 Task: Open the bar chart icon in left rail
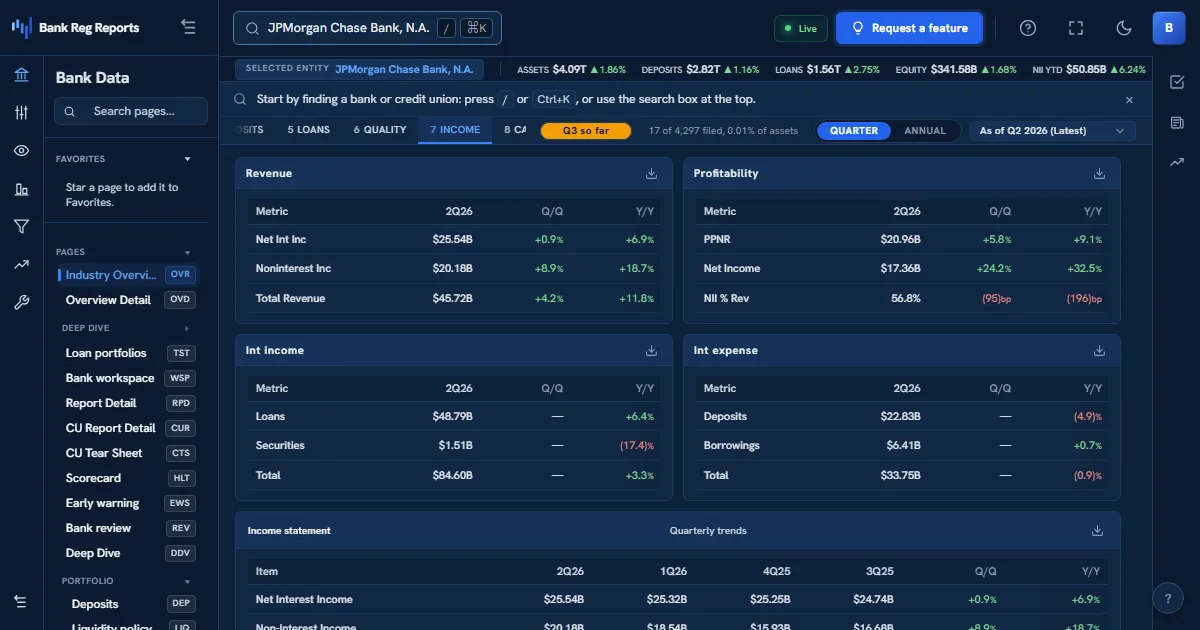(21, 189)
